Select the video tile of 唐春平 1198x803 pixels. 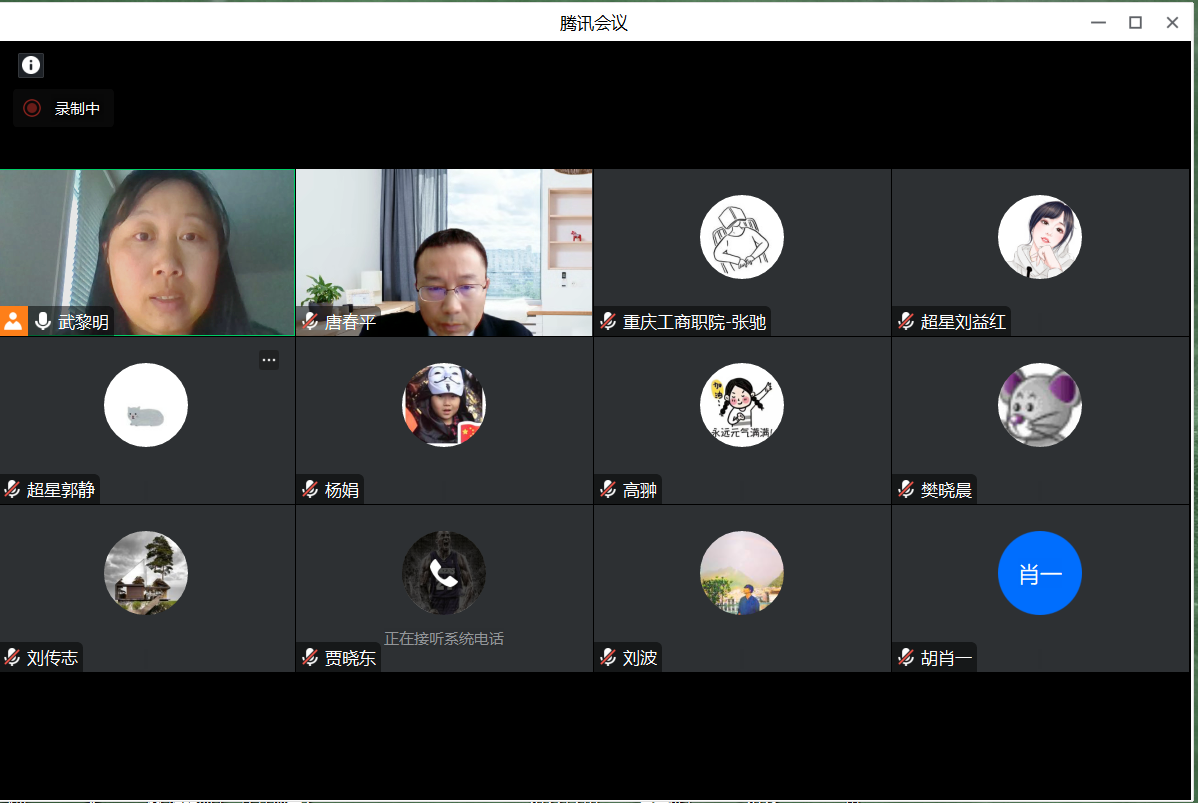click(x=444, y=252)
